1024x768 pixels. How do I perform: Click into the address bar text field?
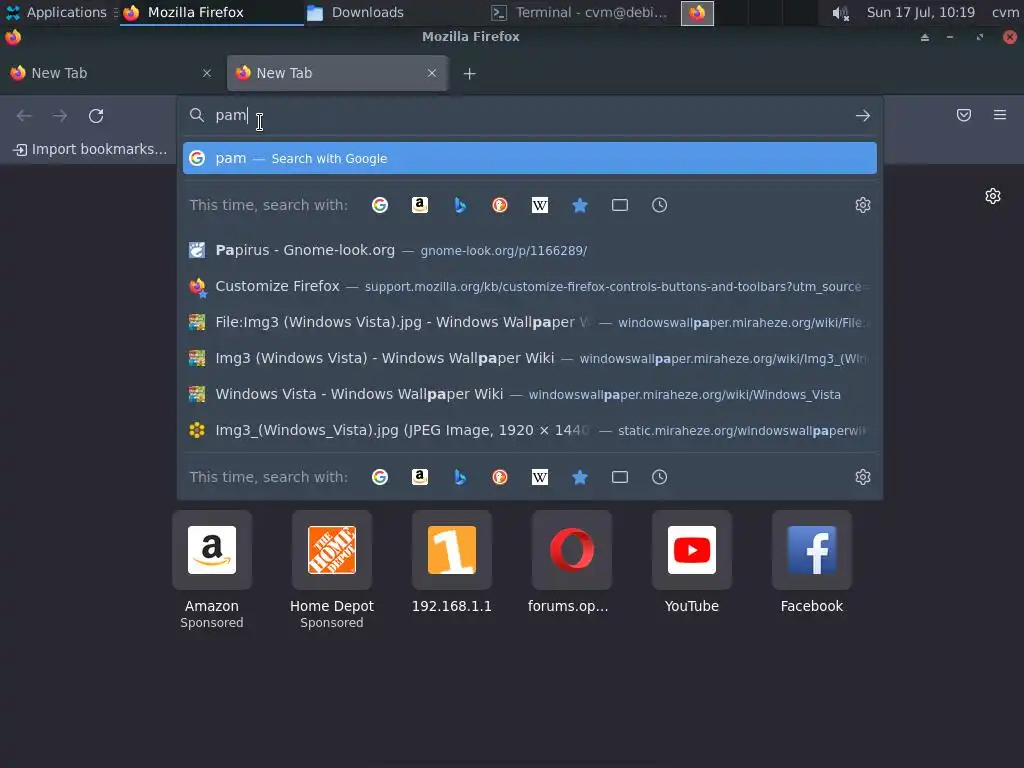529,116
